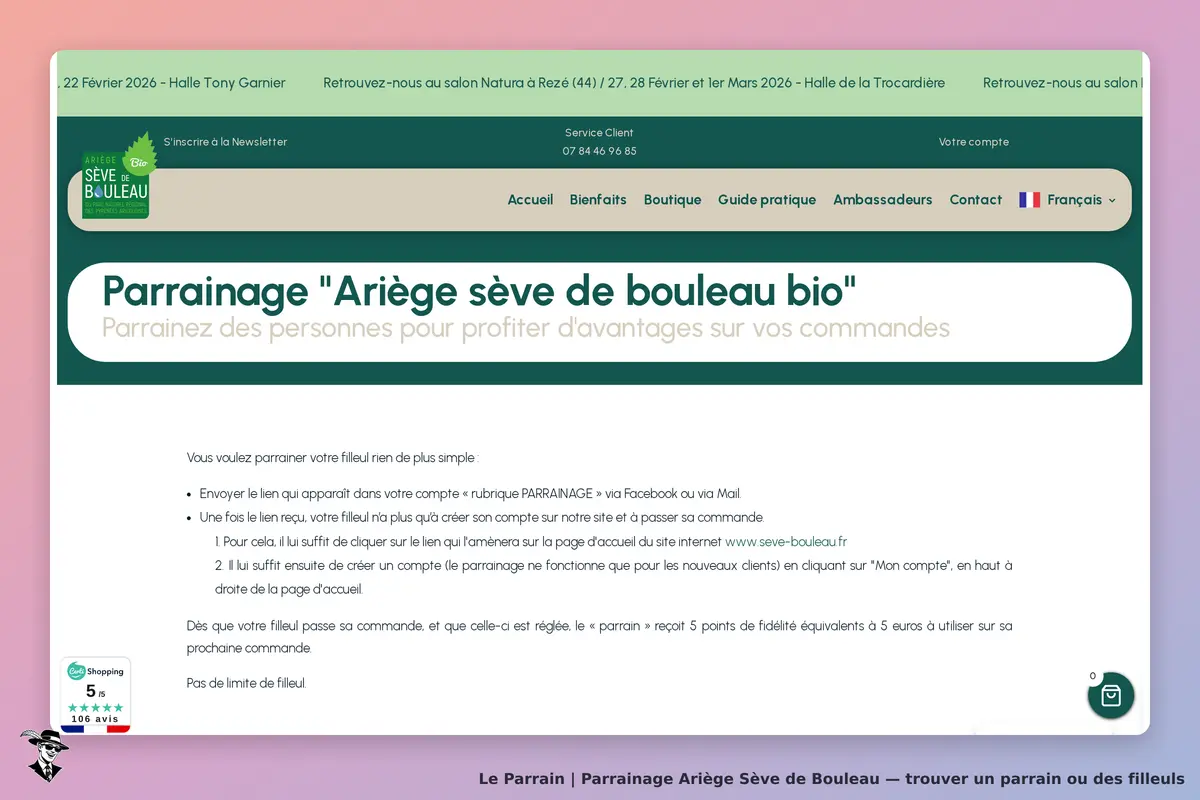Open the Shopping reviews badge
The height and width of the screenshot is (800, 1200).
pos(96,695)
